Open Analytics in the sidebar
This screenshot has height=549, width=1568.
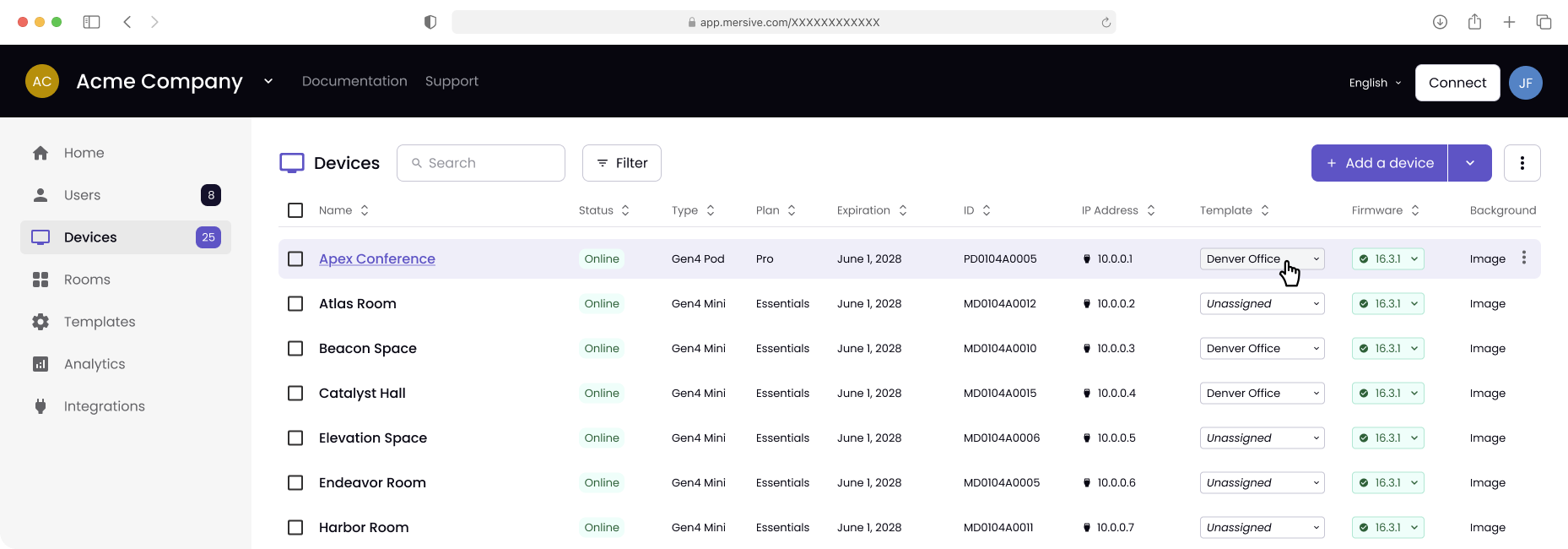(x=126, y=364)
